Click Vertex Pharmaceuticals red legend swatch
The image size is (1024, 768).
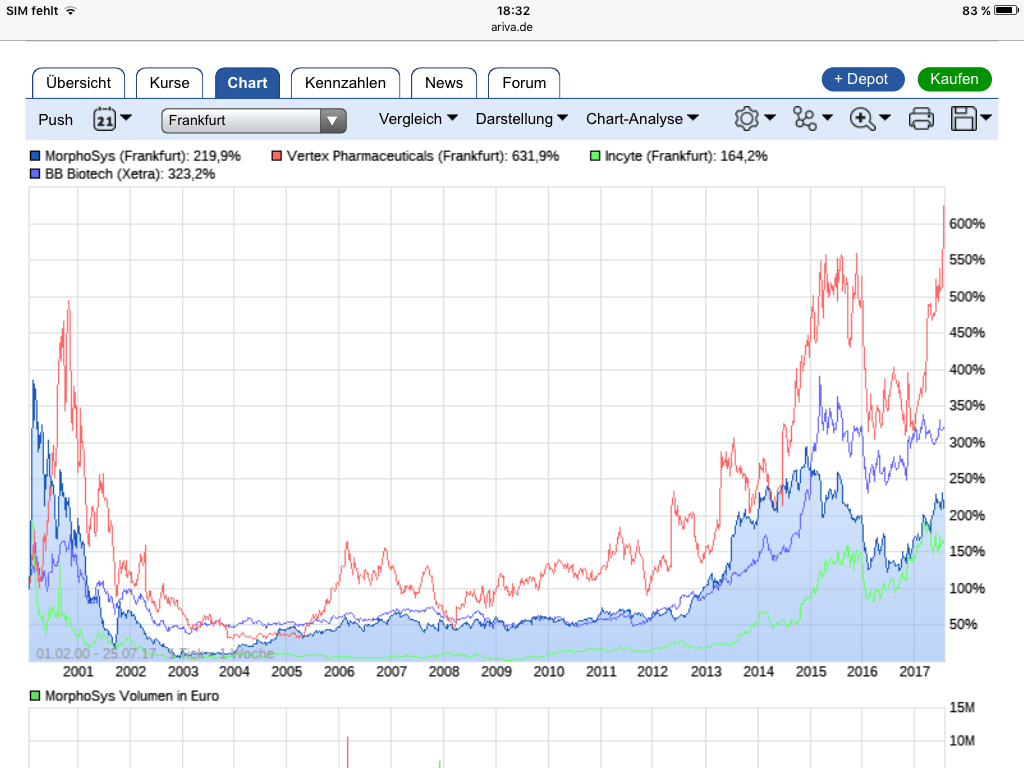276,156
